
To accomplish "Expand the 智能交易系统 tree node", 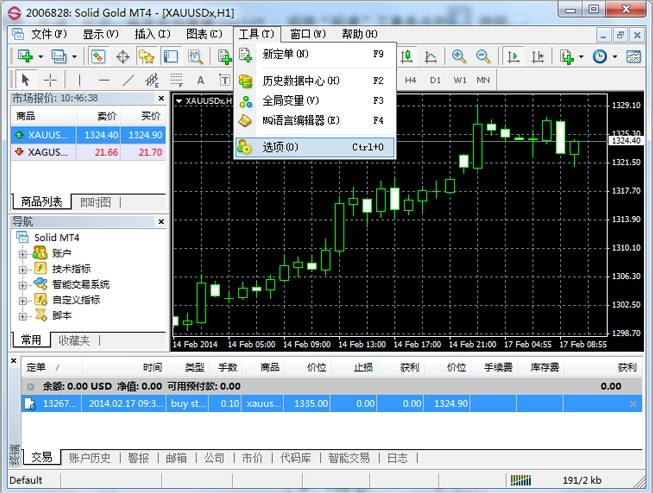I will coord(23,284).
